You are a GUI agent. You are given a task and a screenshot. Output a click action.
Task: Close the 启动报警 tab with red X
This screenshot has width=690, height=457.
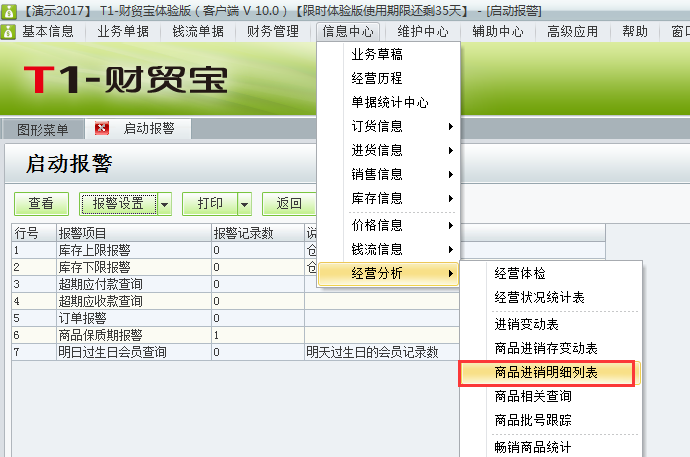[102, 128]
